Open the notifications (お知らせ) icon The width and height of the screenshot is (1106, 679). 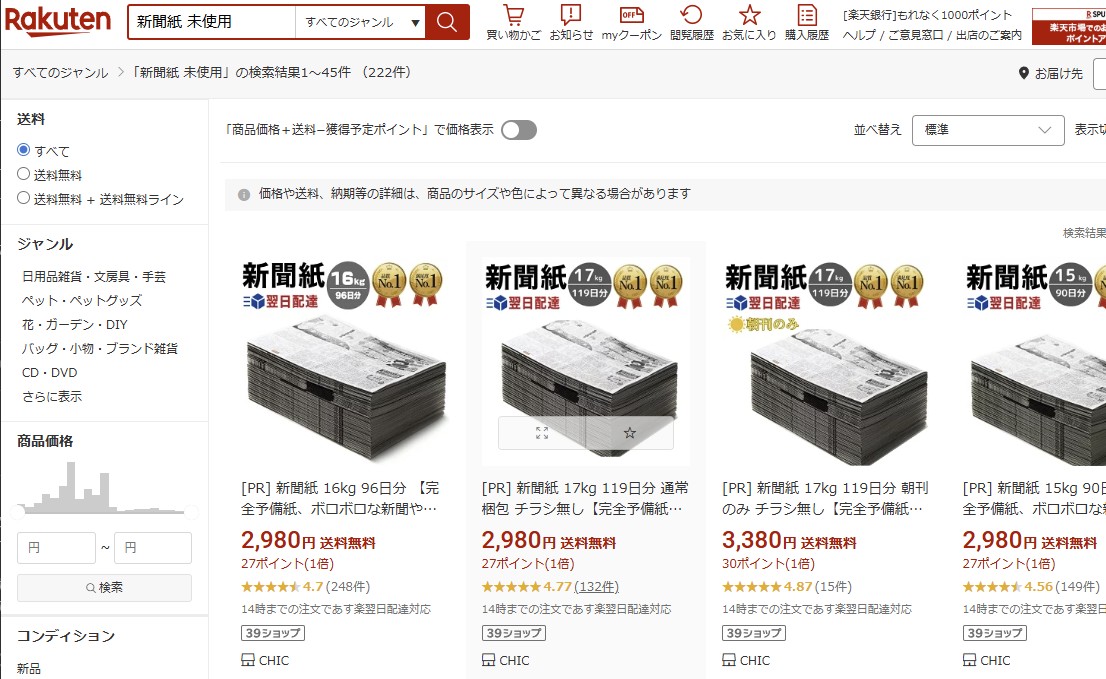(571, 22)
